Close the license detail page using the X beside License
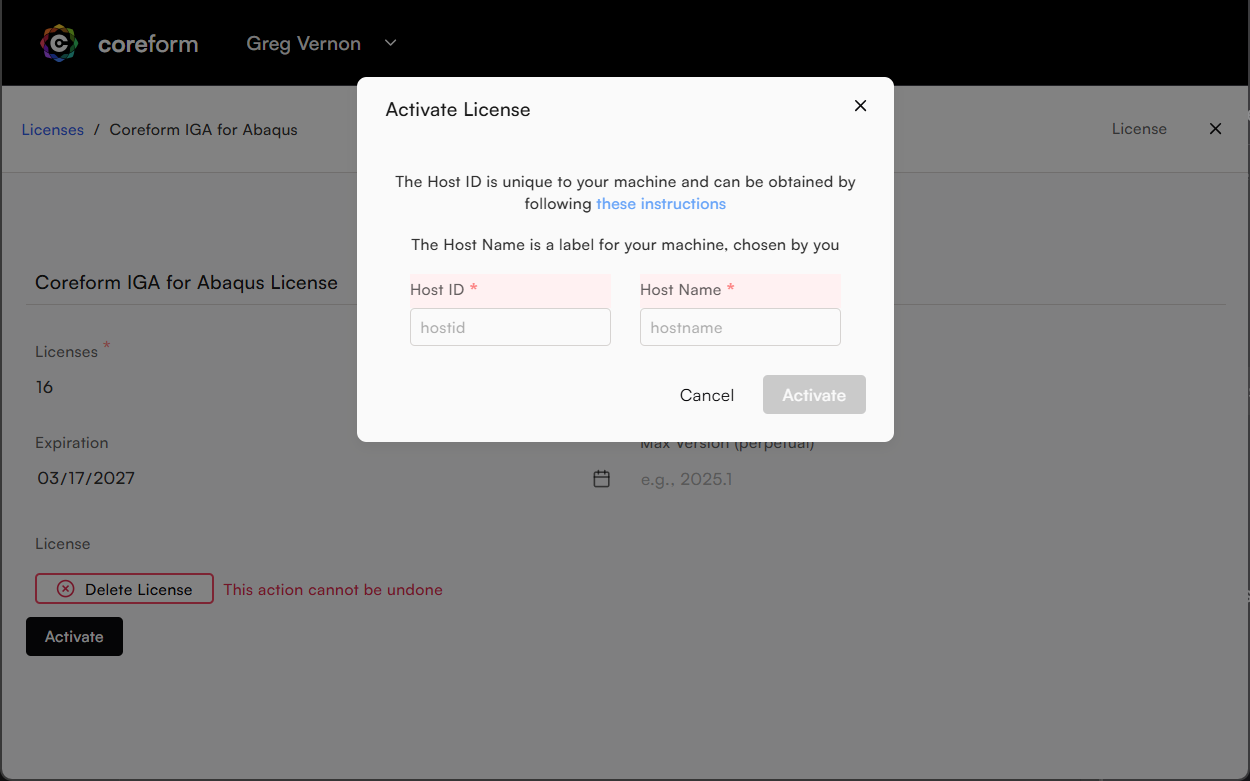1250x781 pixels. [x=1215, y=129]
